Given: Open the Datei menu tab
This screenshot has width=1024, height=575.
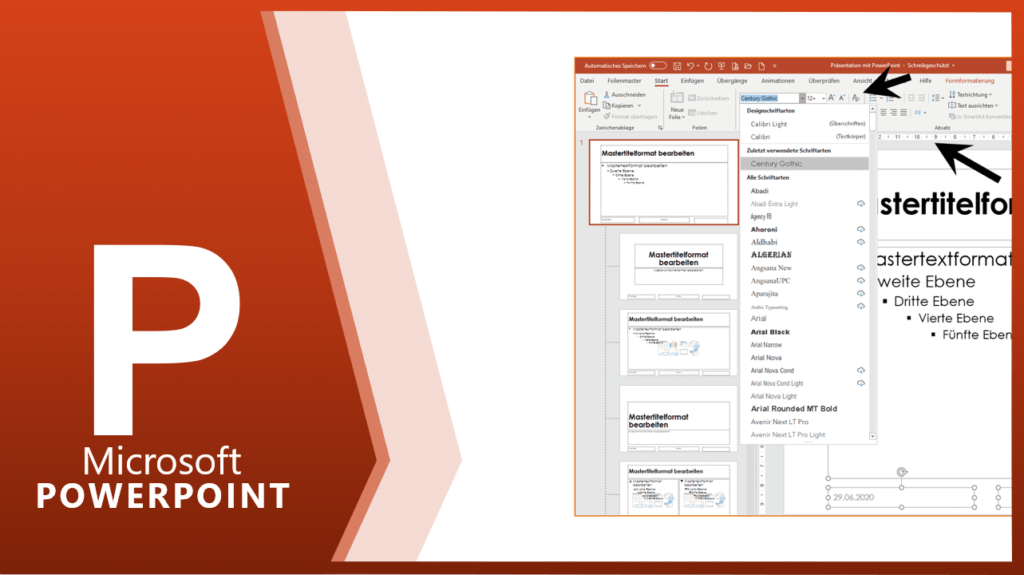Looking at the screenshot, I should pyautogui.click(x=587, y=81).
